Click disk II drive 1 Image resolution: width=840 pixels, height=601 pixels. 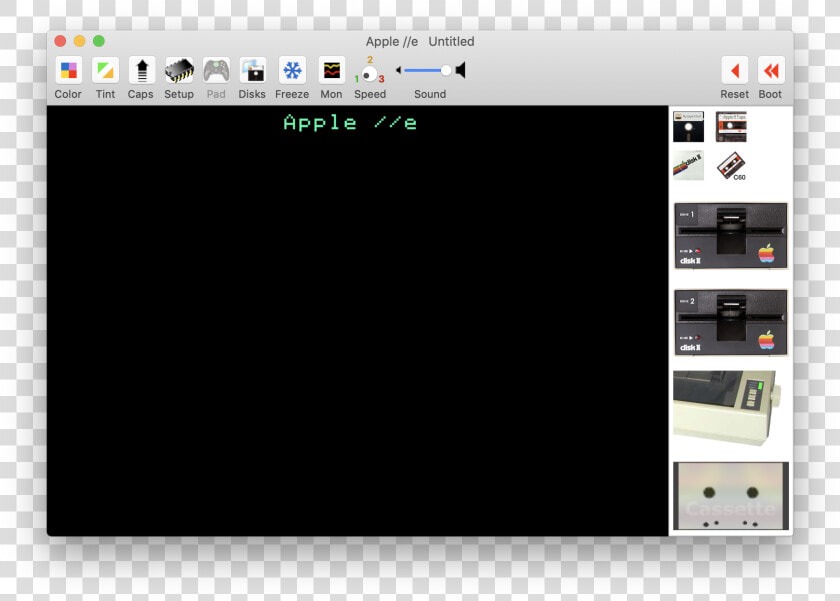point(731,236)
